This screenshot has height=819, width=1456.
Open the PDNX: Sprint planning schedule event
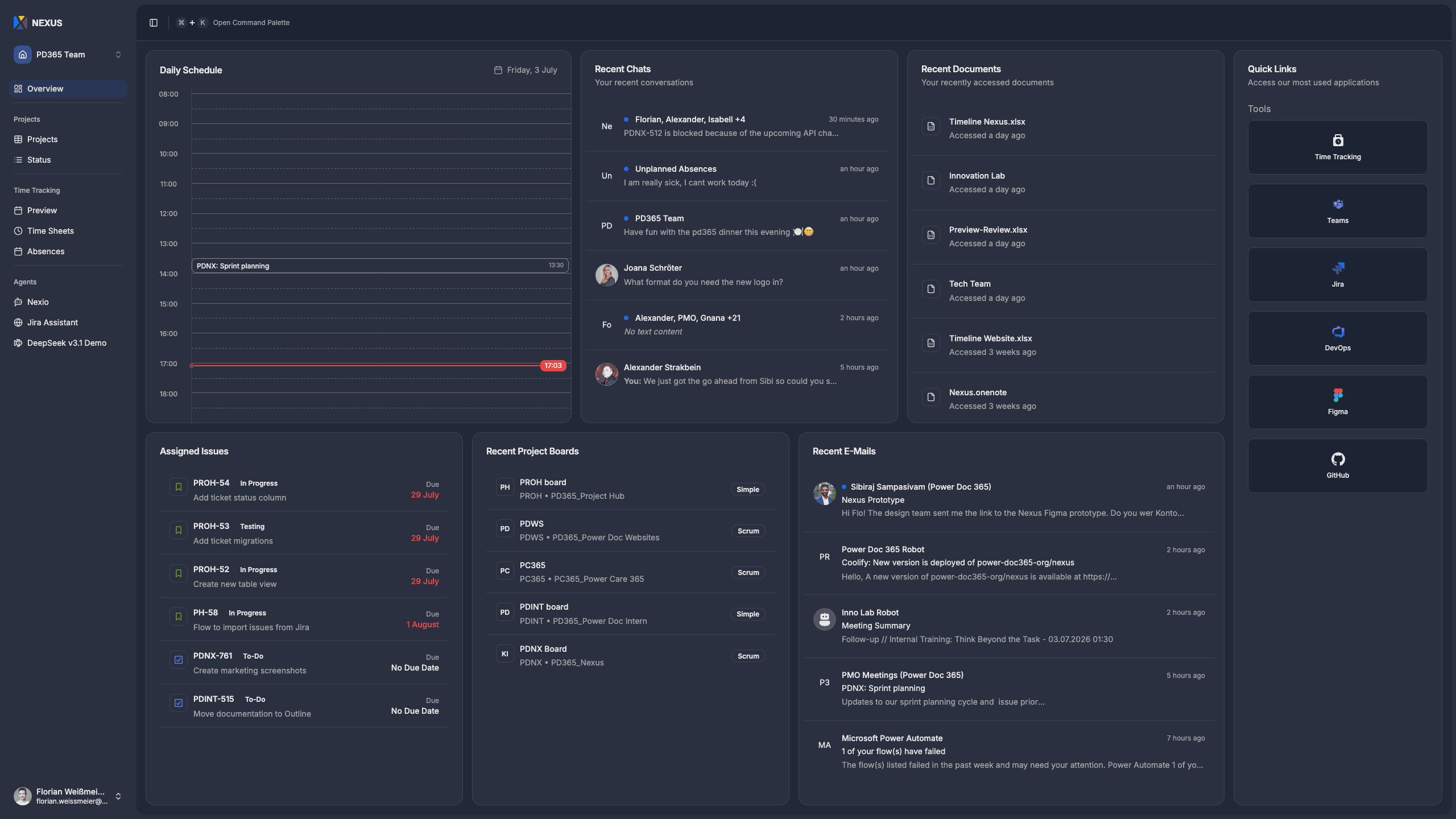380,266
